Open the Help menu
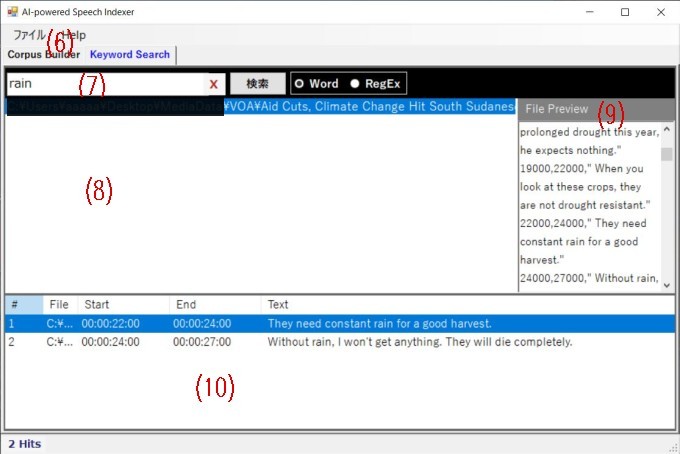 point(74,35)
